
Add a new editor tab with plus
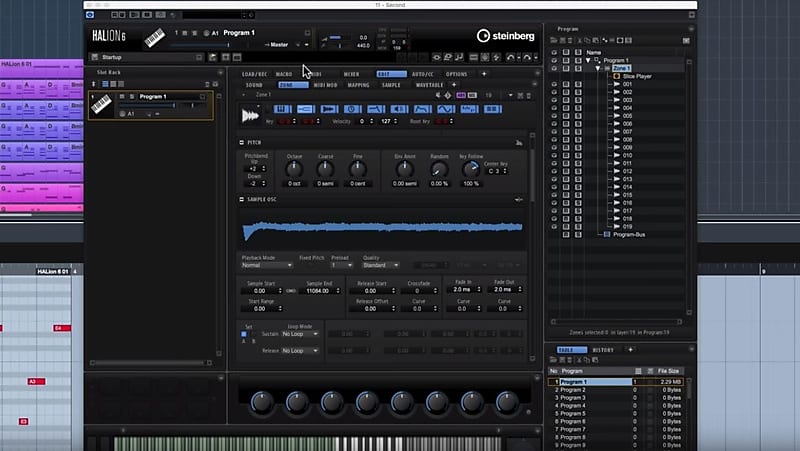tap(484, 74)
